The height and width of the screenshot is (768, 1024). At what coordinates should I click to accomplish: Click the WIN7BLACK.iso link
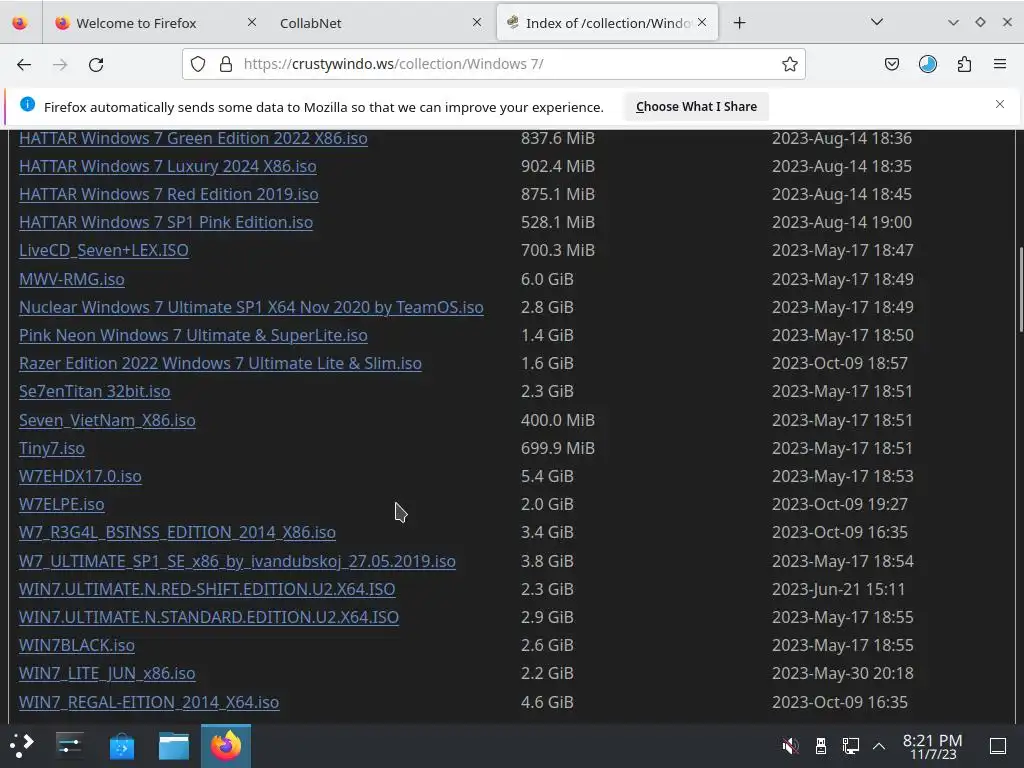click(77, 646)
